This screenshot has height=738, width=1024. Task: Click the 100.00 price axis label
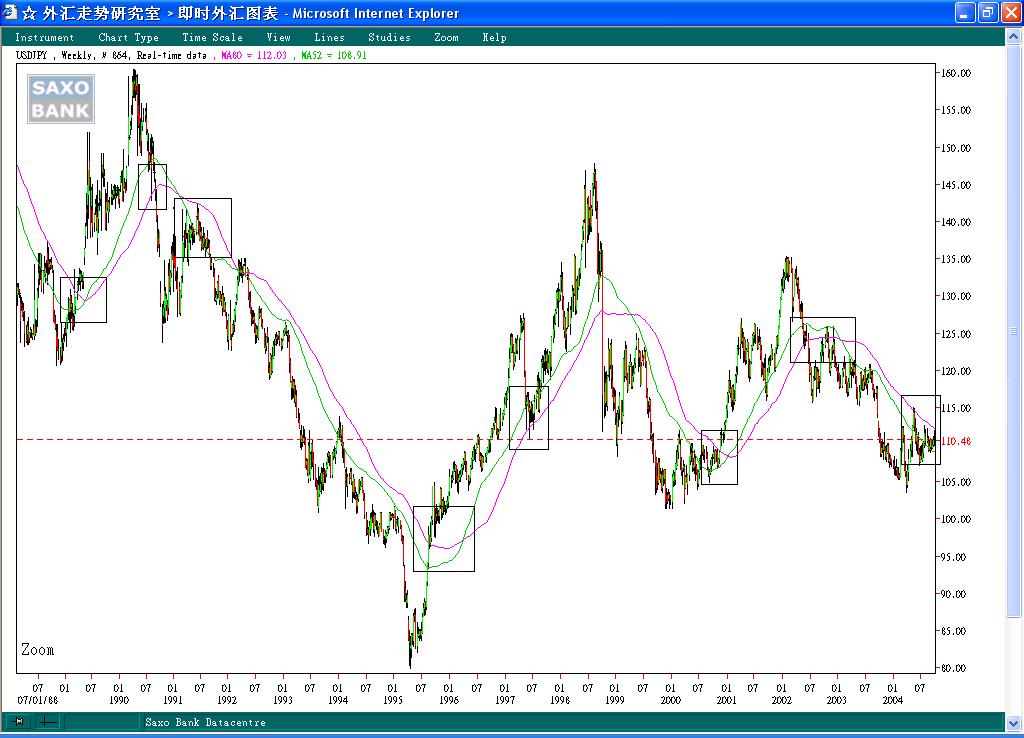[x=956, y=519]
